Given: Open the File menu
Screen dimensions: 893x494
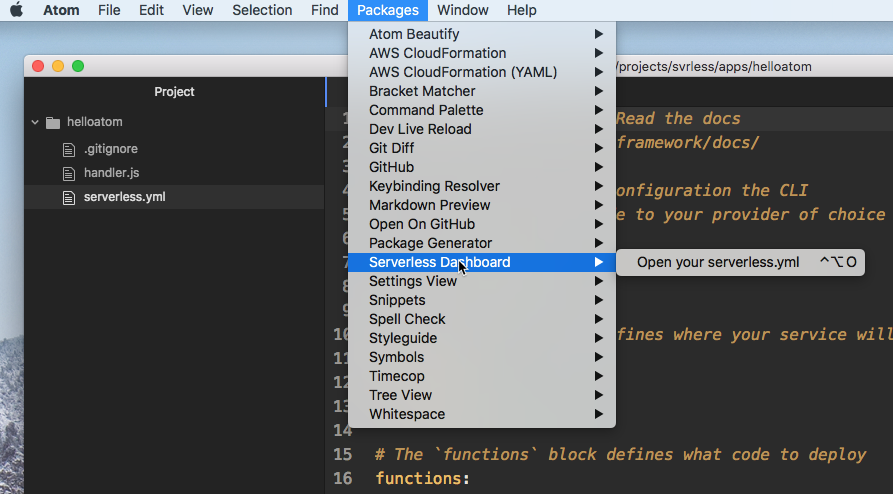Looking at the screenshot, I should (109, 10).
